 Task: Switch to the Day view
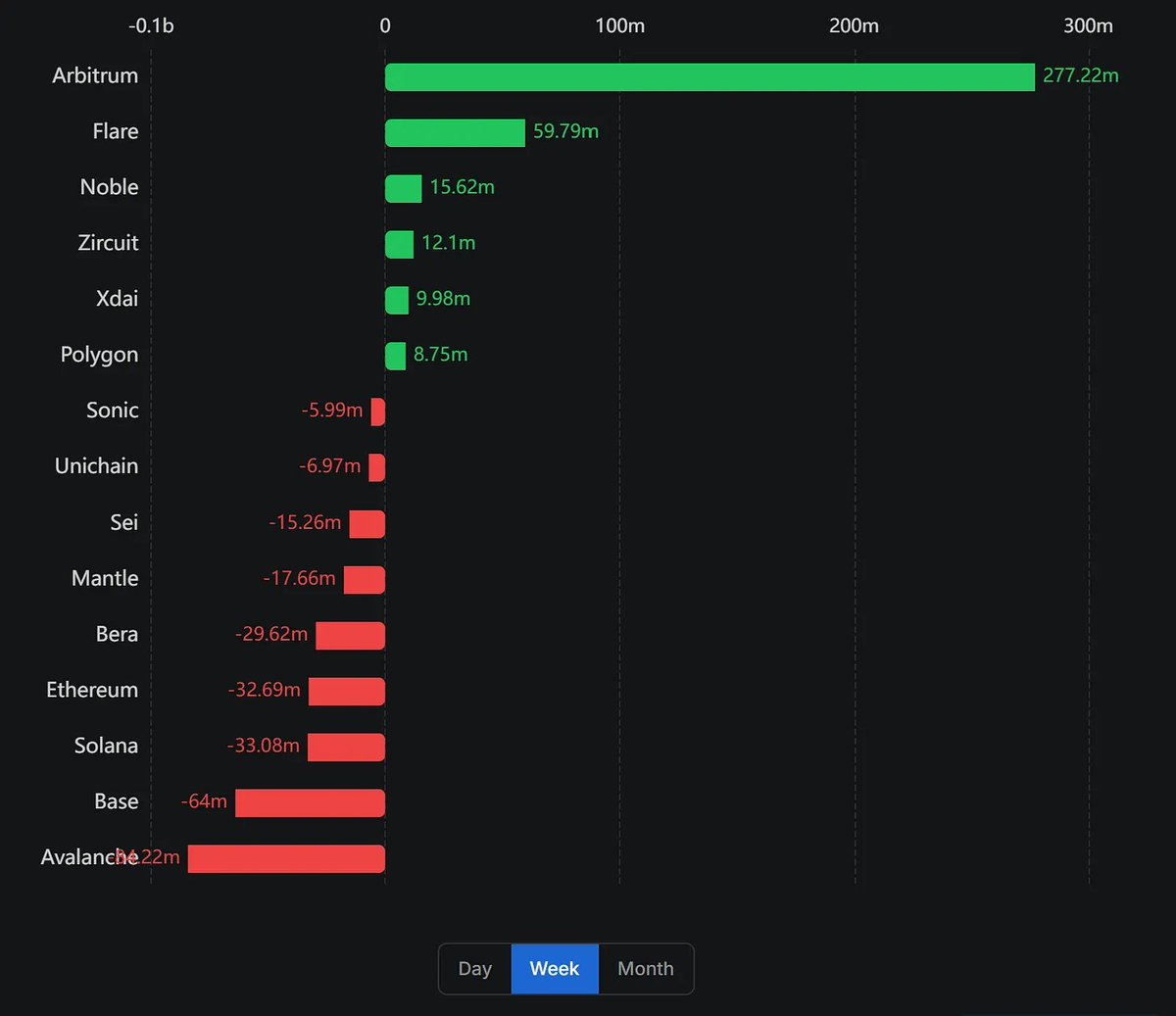[x=475, y=969]
